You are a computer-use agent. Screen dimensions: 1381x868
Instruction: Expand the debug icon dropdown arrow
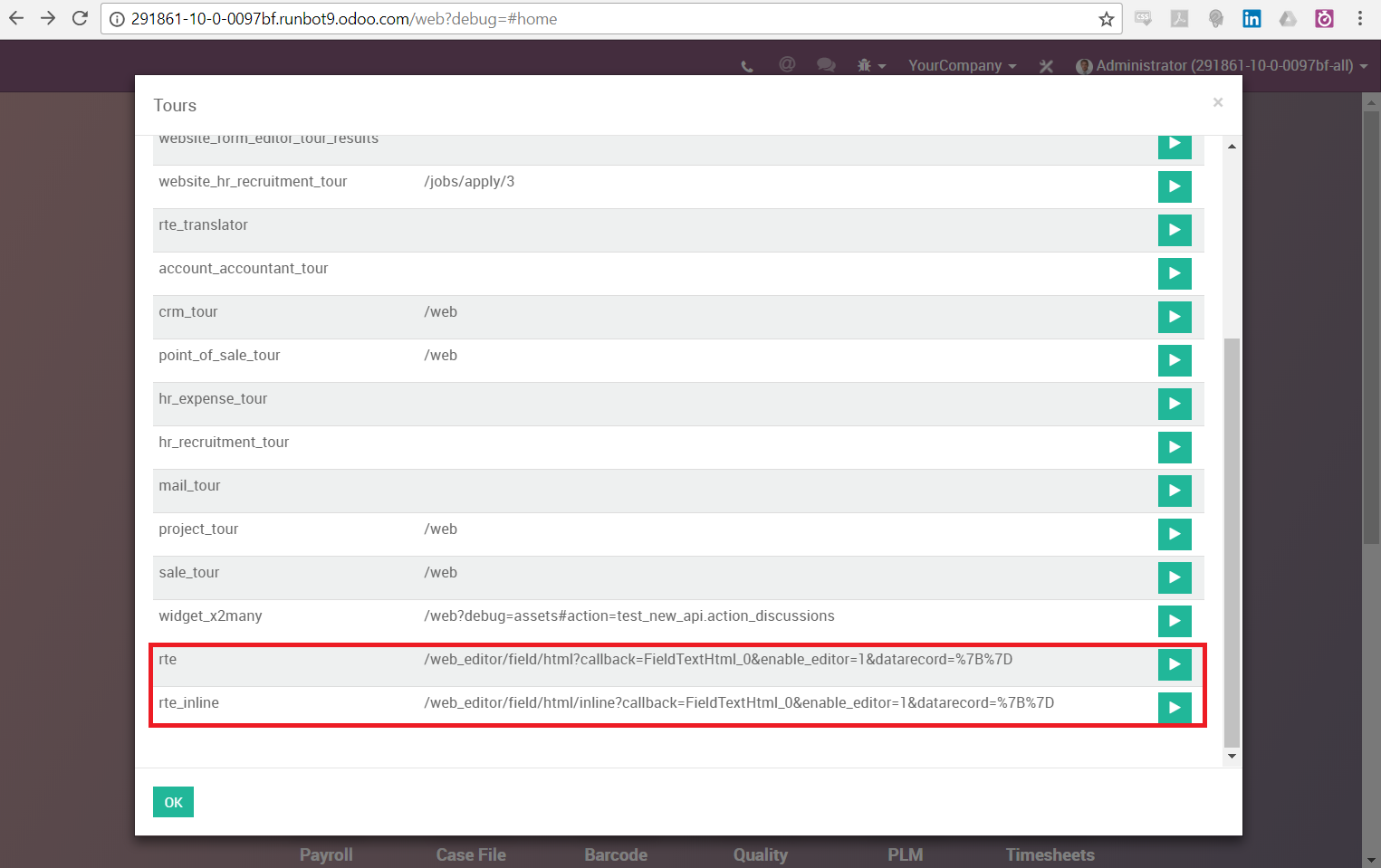(x=883, y=65)
